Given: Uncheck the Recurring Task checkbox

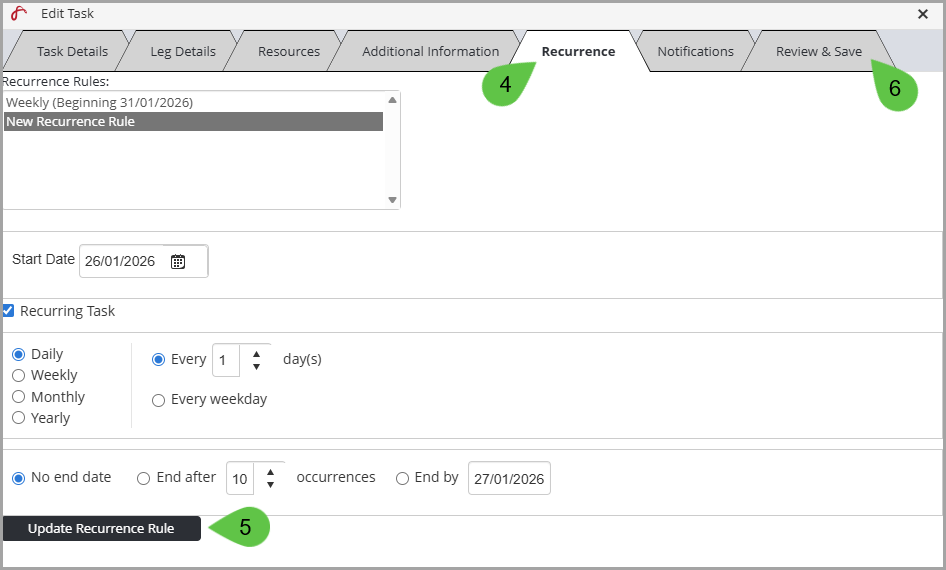Looking at the screenshot, I should tap(9, 311).
